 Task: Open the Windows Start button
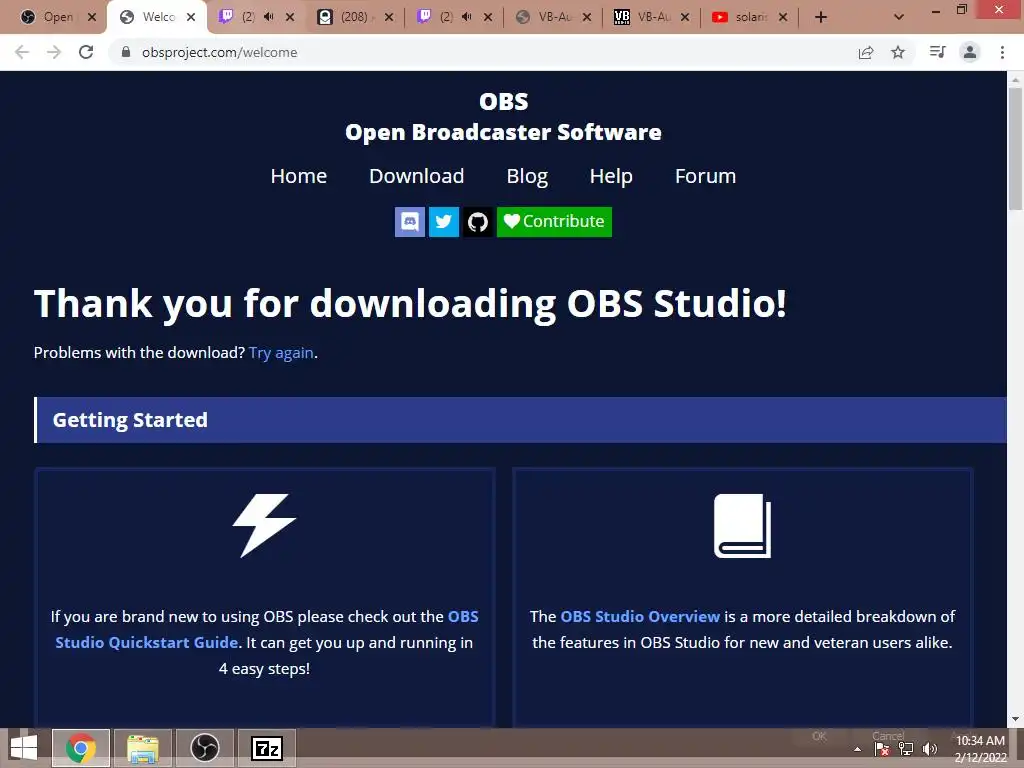(24, 748)
